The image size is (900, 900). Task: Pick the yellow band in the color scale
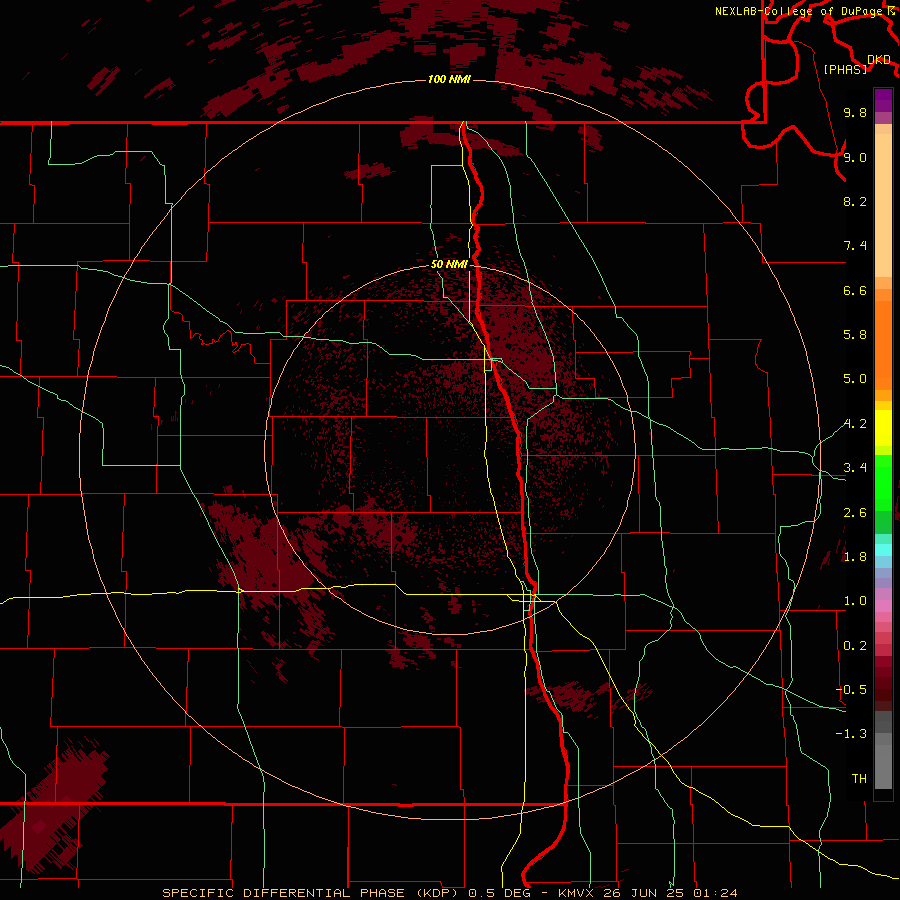(x=883, y=428)
